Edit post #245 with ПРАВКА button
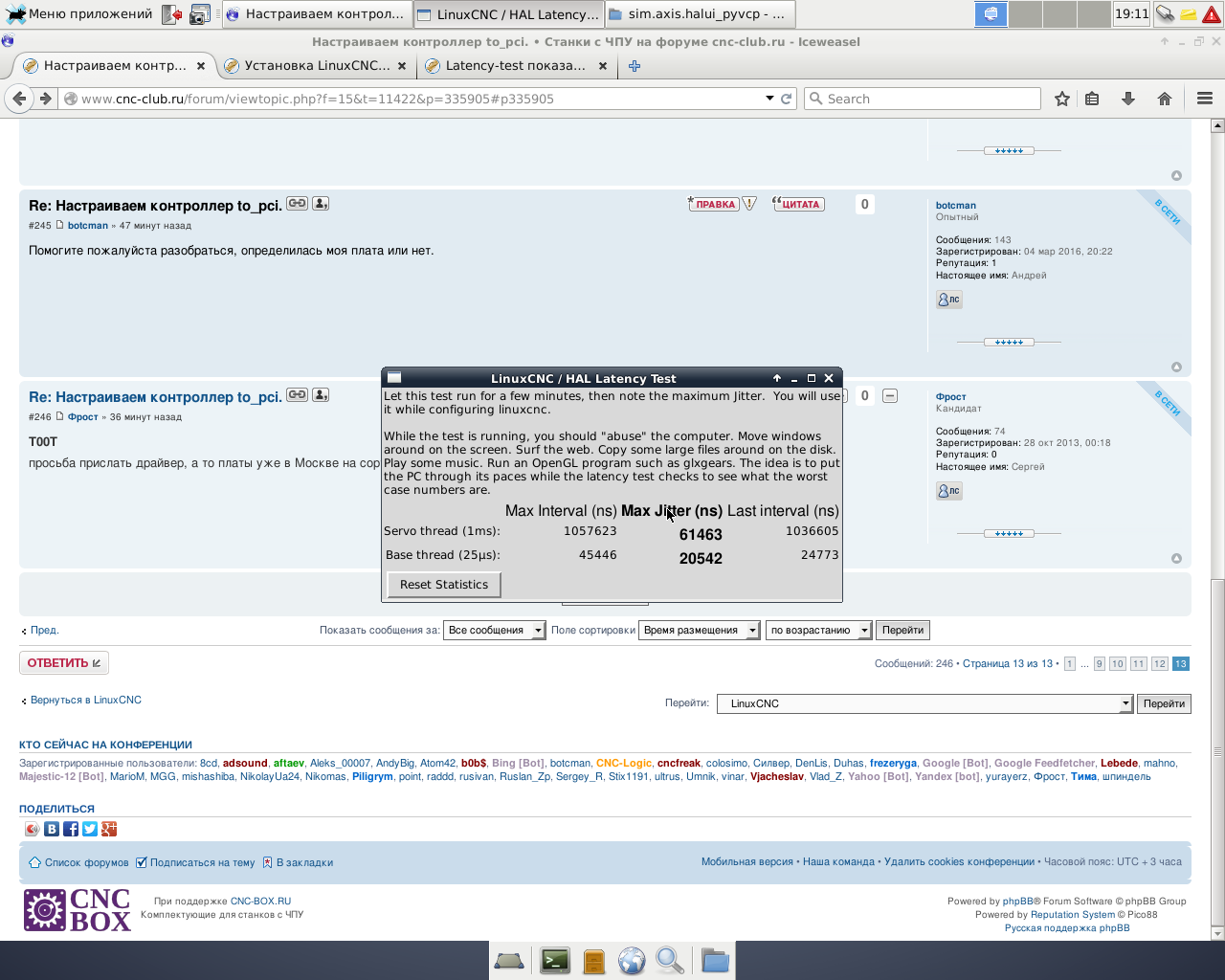This screenshot has width=1225, height=980. click(713, 204)
